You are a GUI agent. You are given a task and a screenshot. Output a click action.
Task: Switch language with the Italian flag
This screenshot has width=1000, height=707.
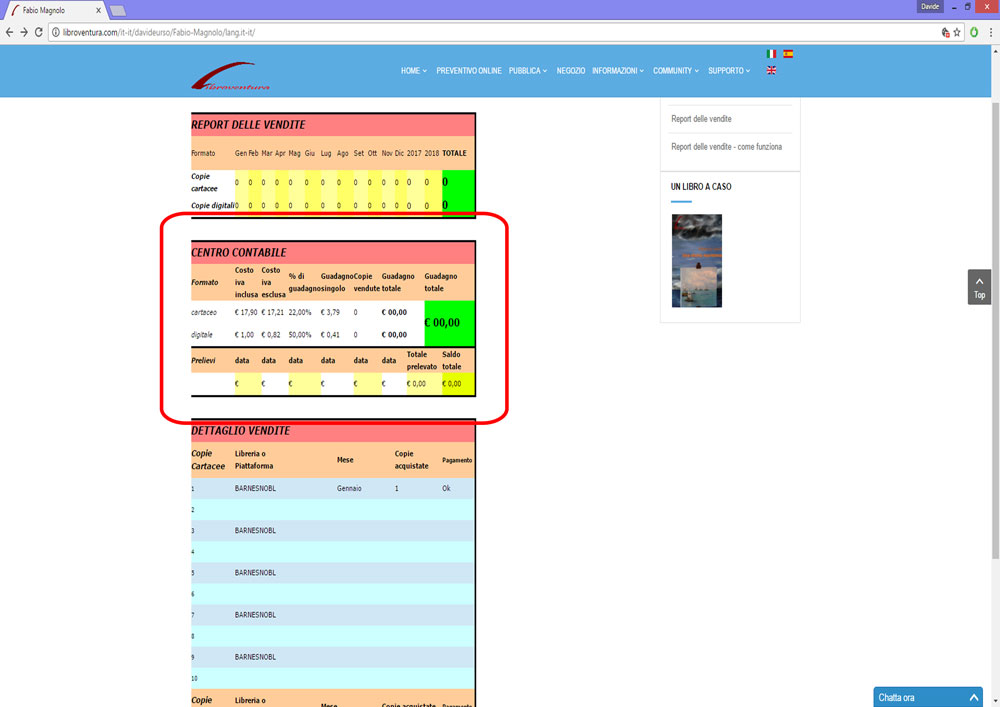tap(771, 54)
